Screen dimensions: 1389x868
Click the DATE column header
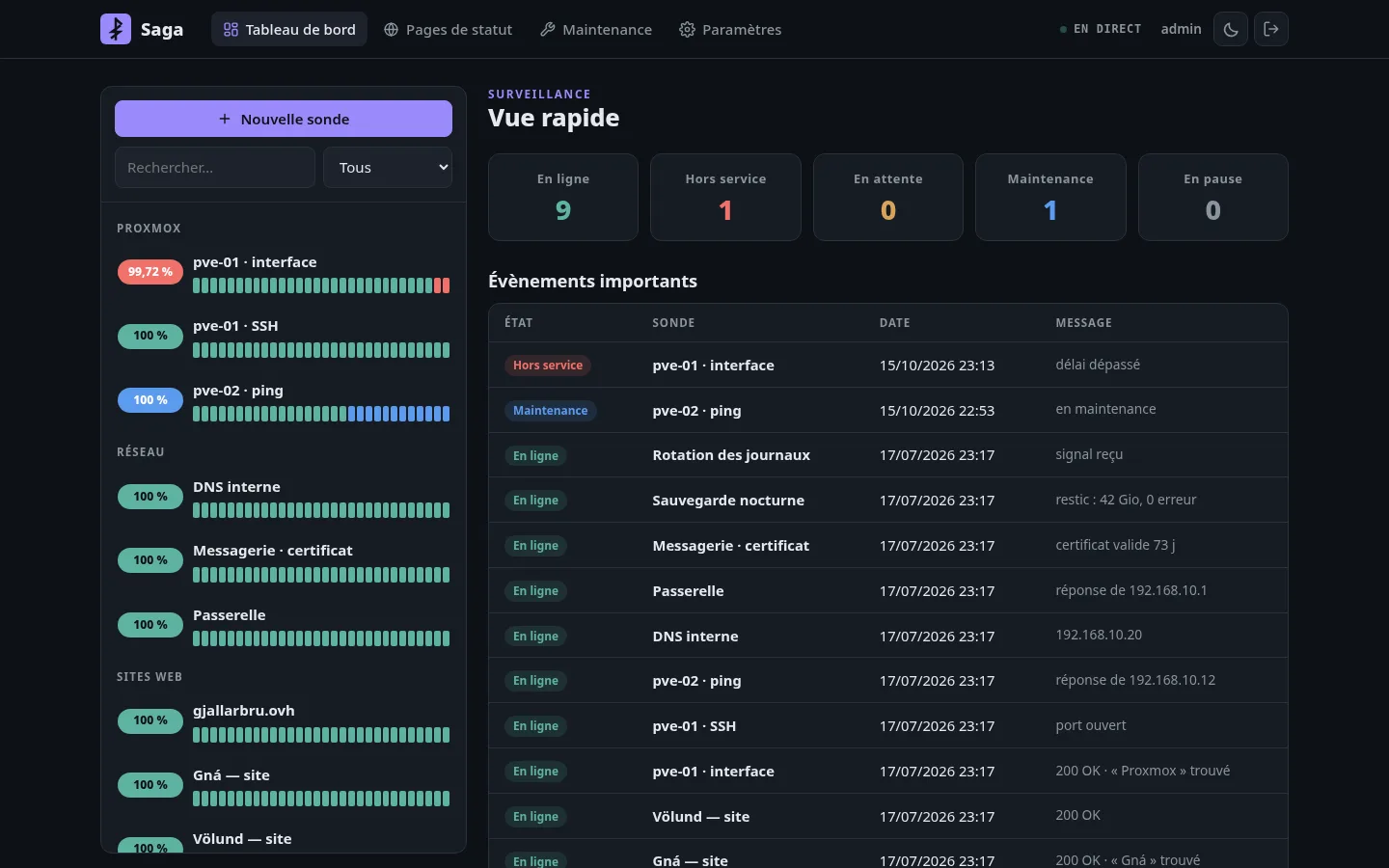pos(894,323)
